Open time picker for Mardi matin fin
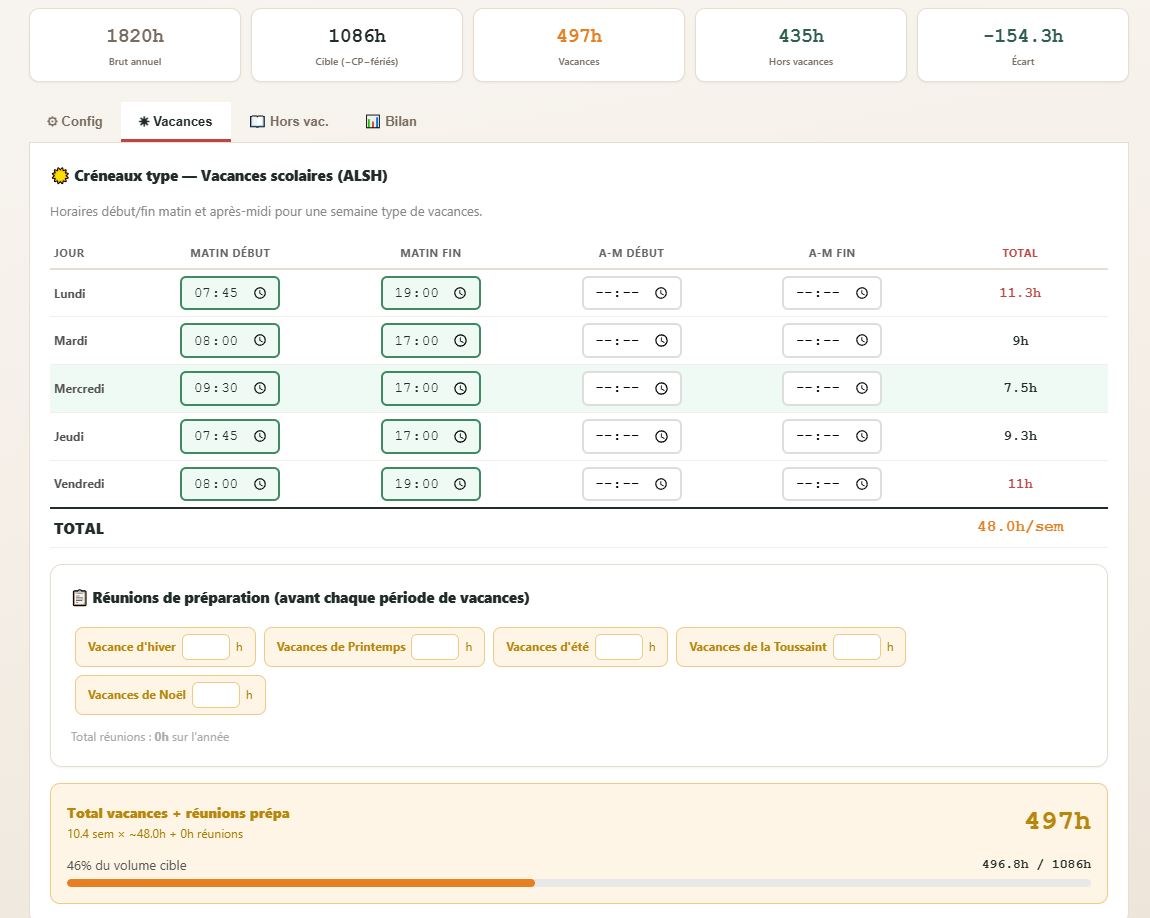 click(460, 341)
